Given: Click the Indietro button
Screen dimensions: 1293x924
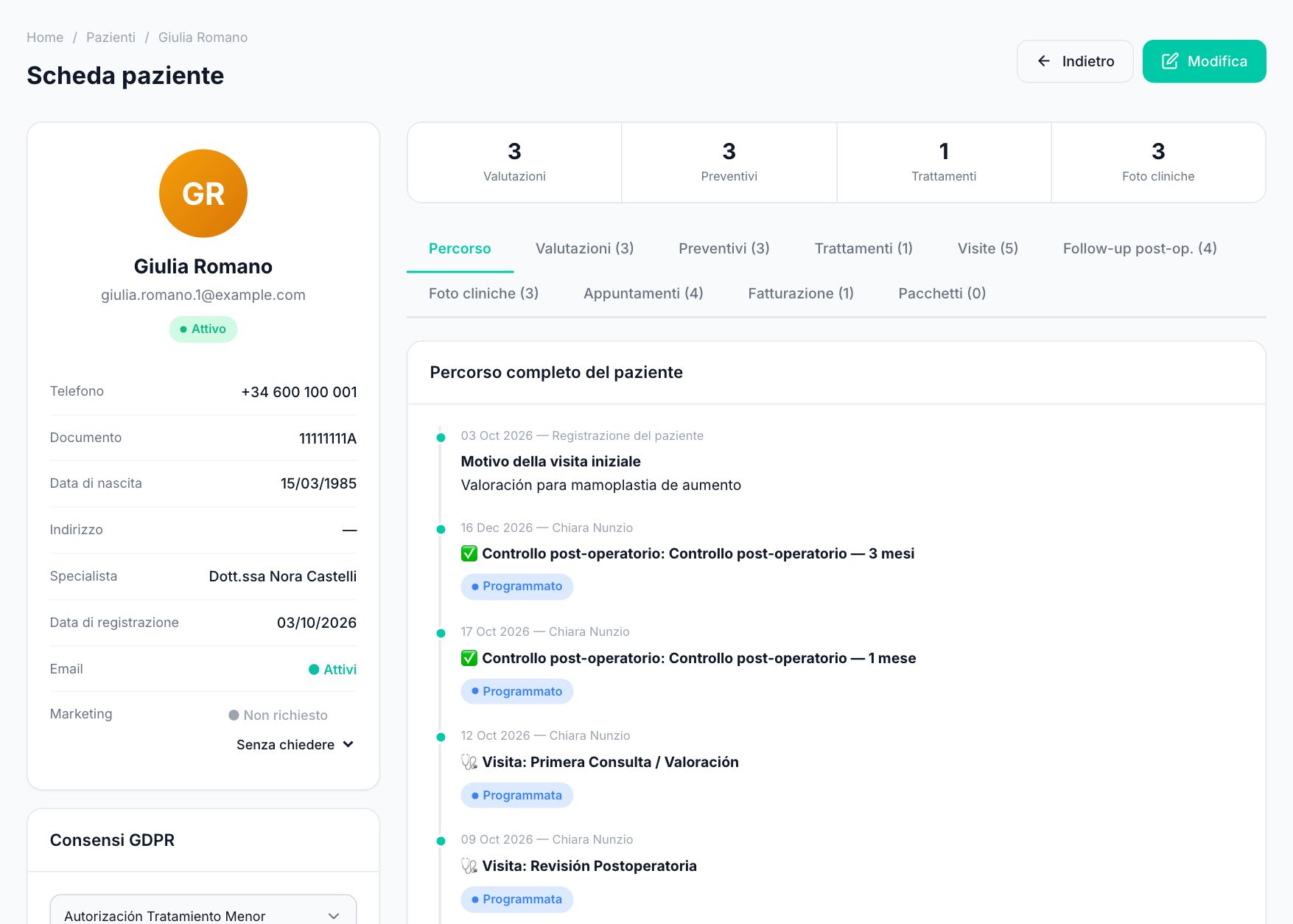Looking at the screenshot, I should click(1075, 61).
